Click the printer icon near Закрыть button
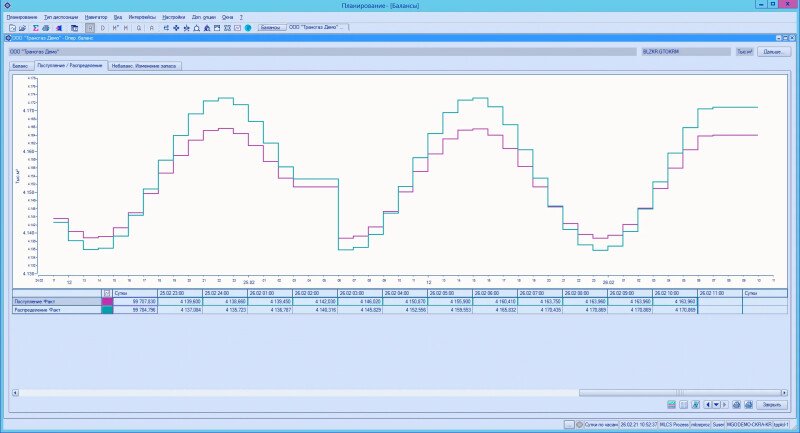Screen dimensions: 800x433 pos(736,405)
